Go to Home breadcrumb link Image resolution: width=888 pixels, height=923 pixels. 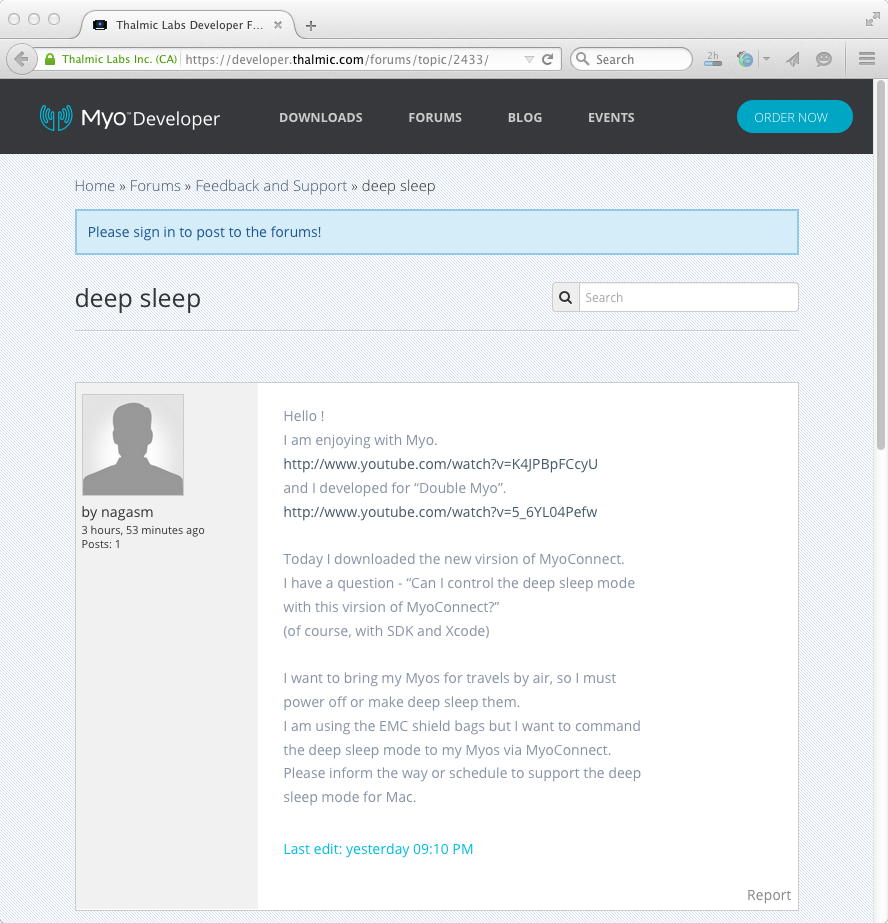95,186
